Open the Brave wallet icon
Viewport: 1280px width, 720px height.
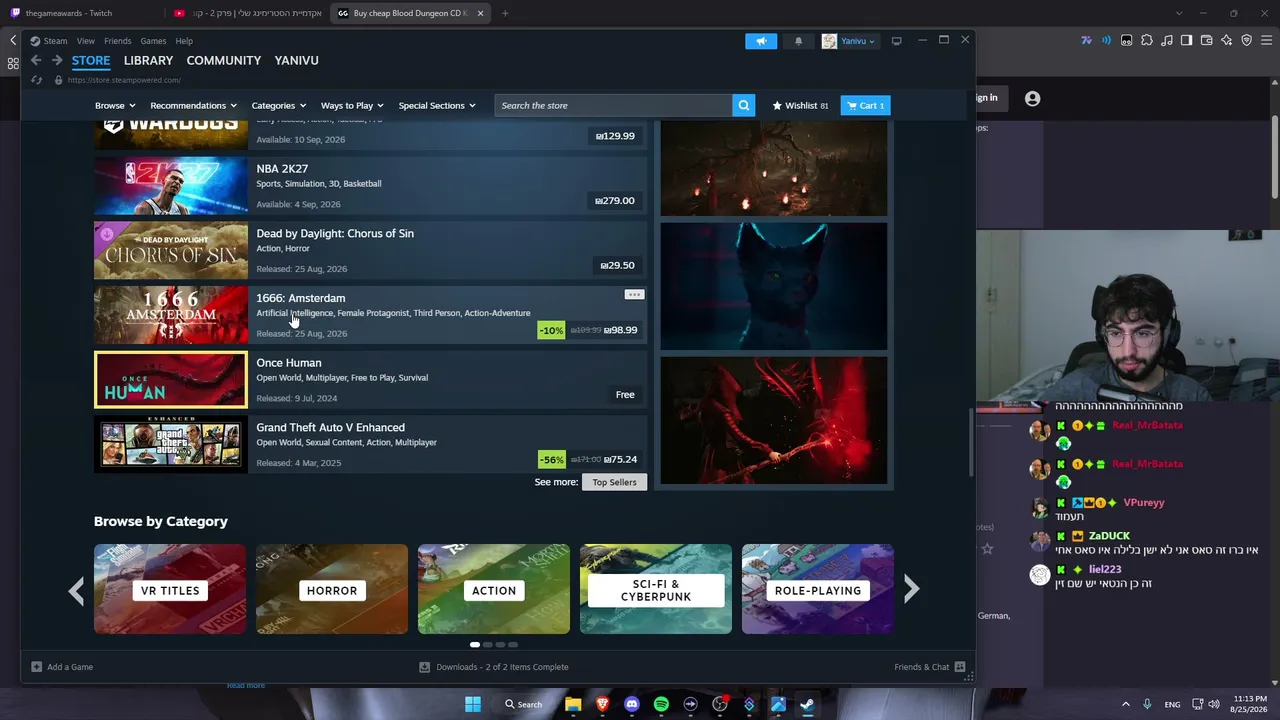point(1206,40)
